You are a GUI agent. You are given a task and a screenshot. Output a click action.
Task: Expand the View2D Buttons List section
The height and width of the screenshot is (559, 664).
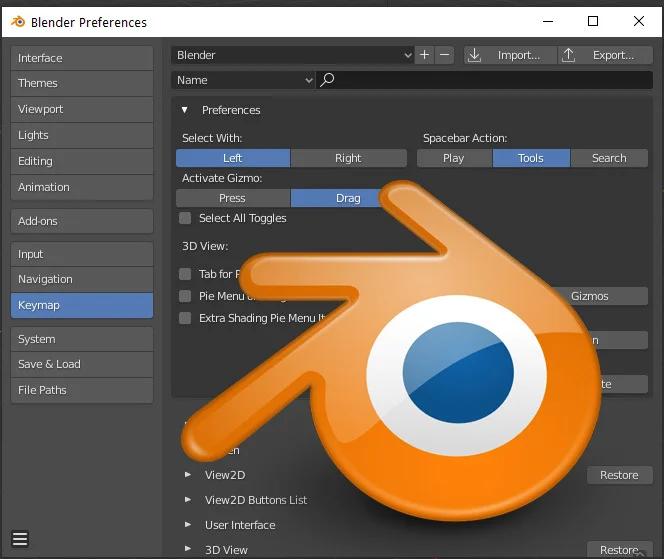coord(187,500)
